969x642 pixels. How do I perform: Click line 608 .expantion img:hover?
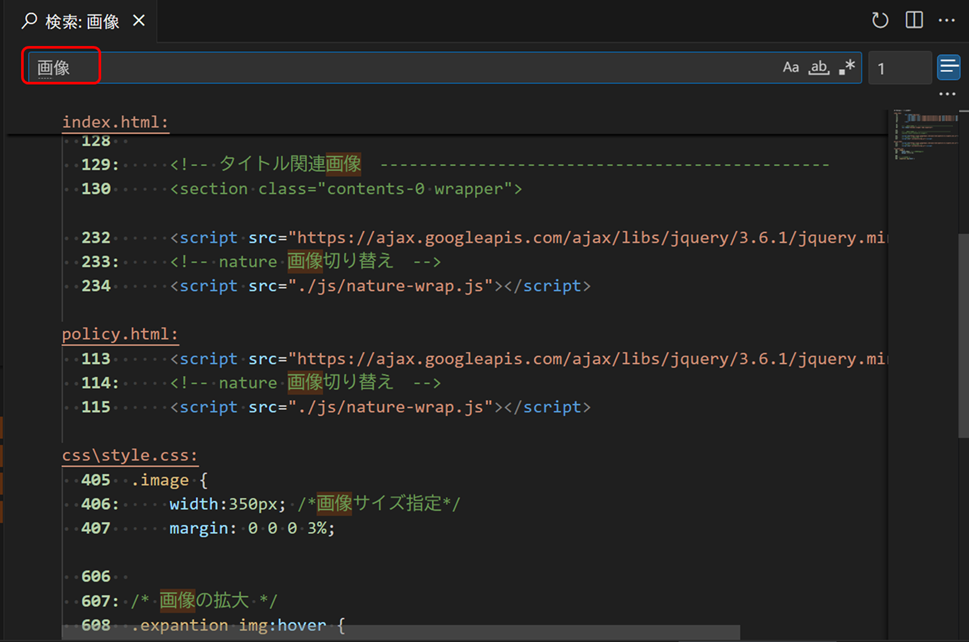238,625
